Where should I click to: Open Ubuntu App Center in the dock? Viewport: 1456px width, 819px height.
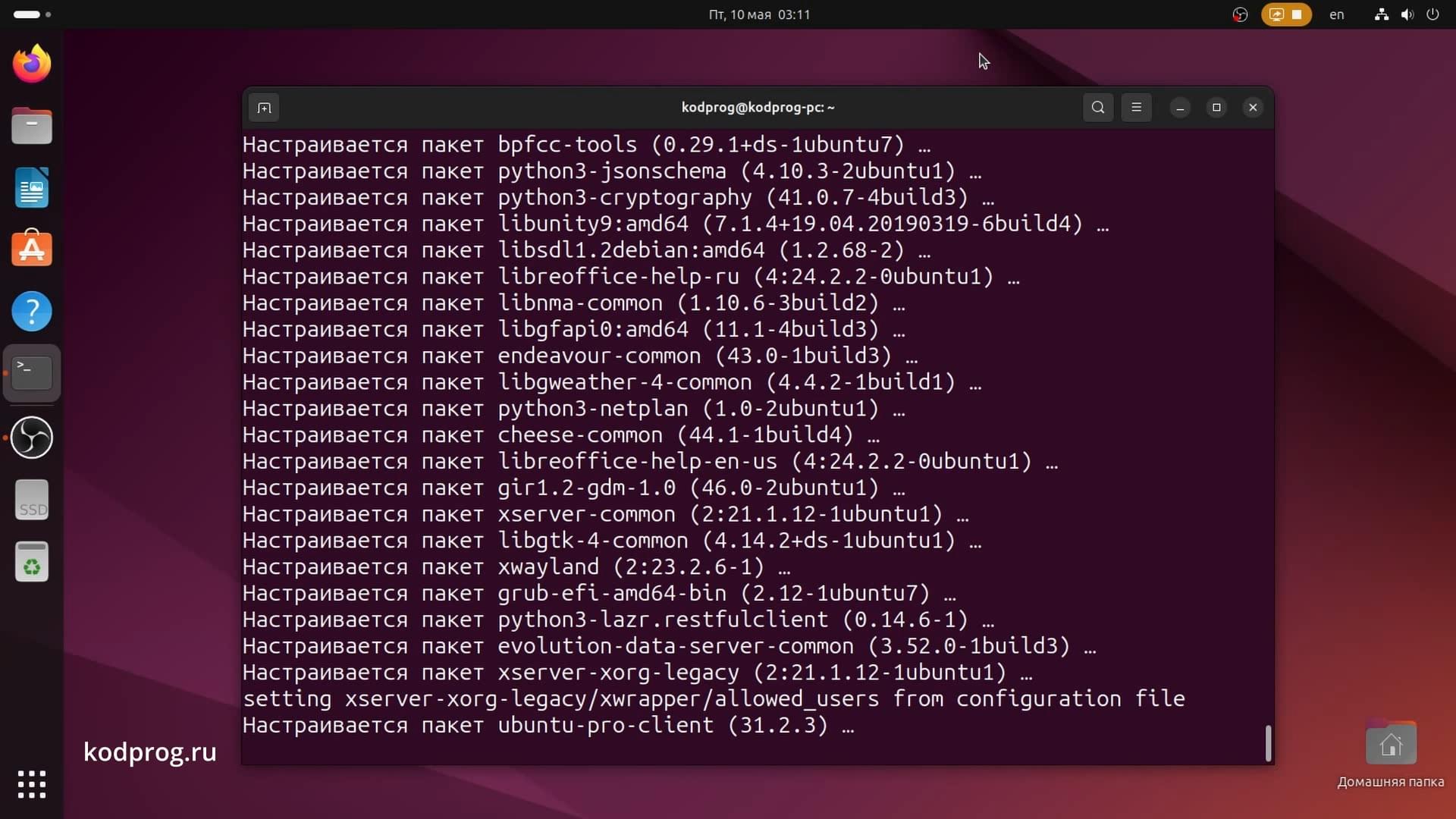coord(32,249)
